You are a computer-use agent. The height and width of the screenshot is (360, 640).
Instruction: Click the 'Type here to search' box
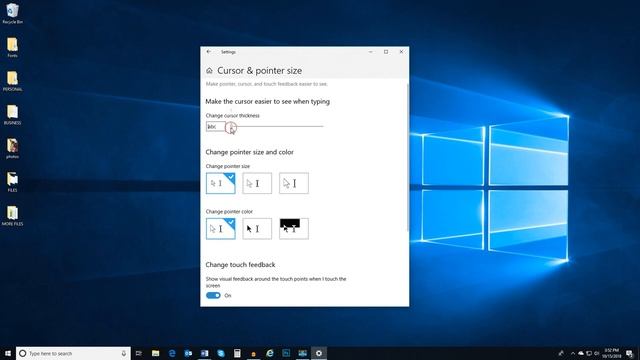pos(73,353)
